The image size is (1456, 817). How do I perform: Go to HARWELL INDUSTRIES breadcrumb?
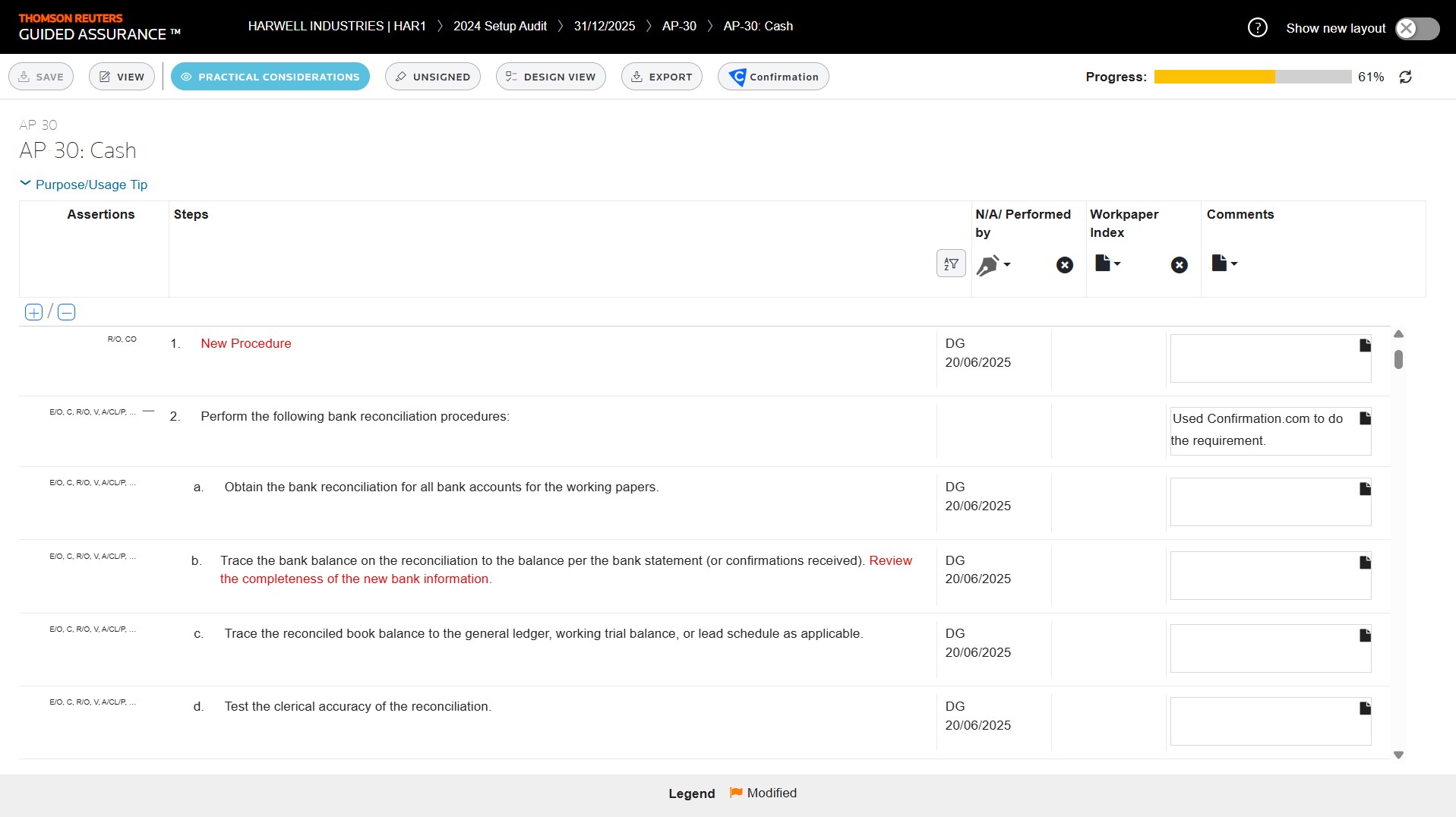point(336,26)
